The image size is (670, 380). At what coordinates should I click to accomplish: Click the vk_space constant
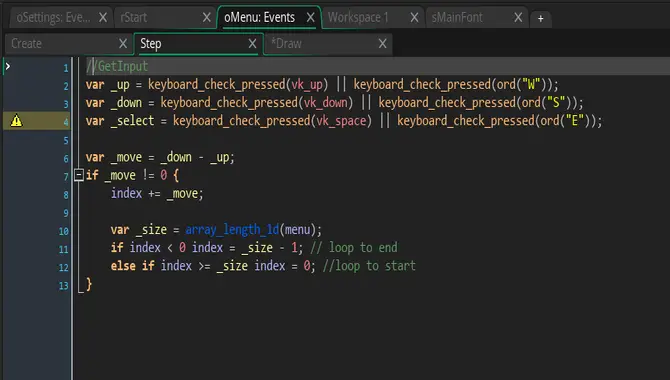(x=341, y=121)
